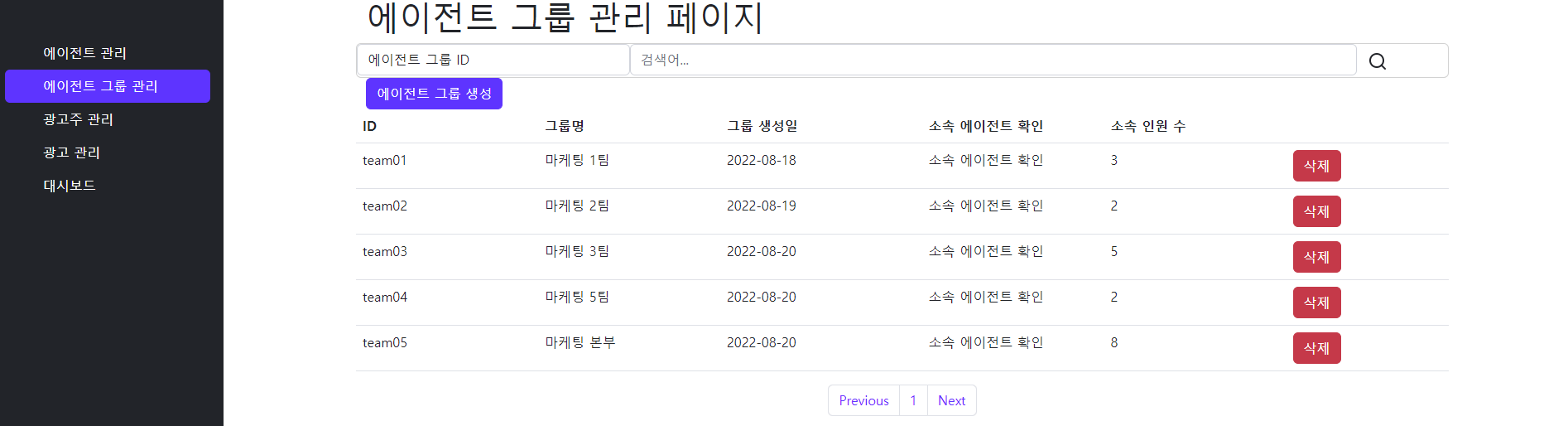This screenshot has height=426, width=1568.
Task: Go to 광고주 관리 in the sidebar
Action: point(78,119)
